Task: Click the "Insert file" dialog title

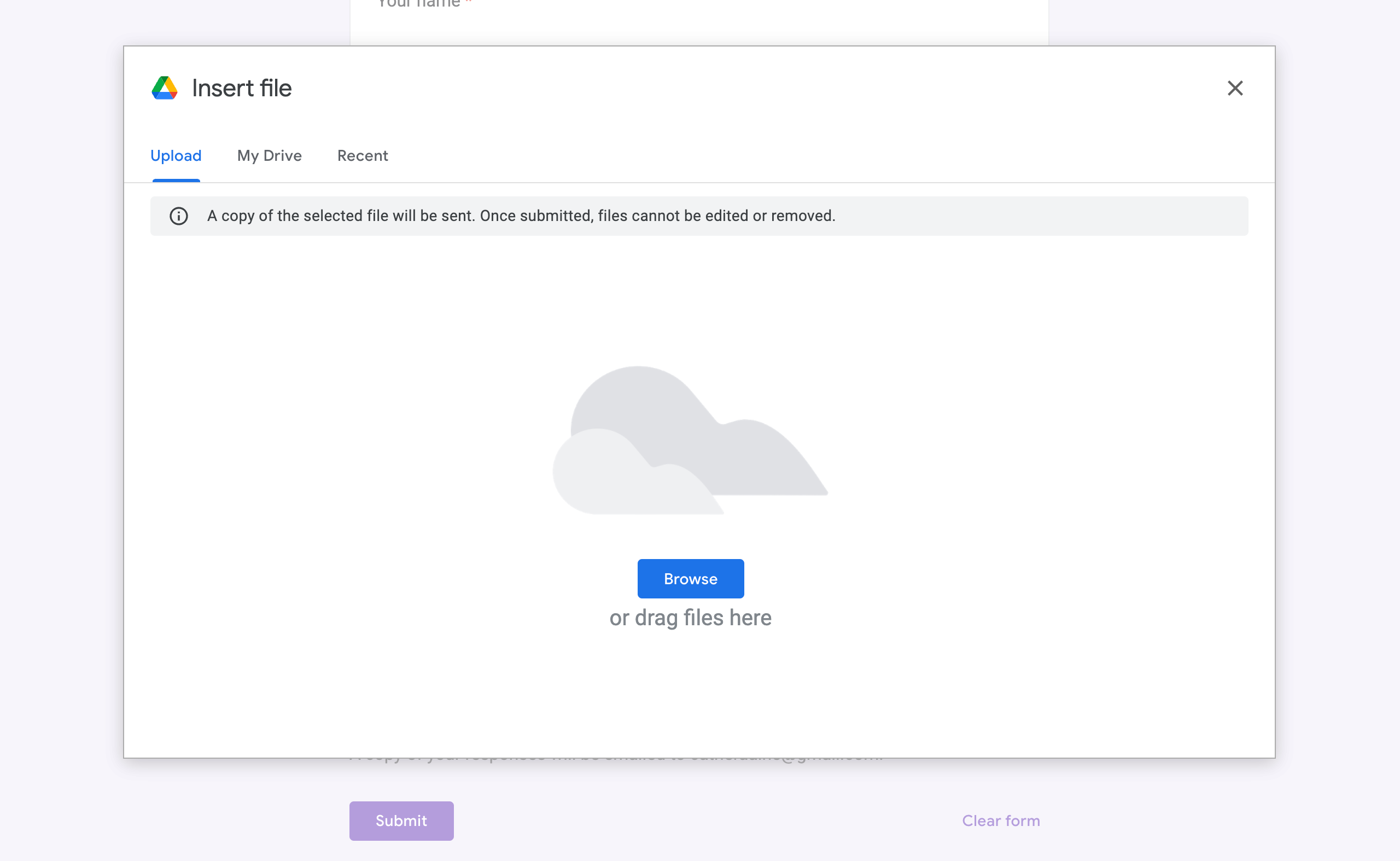Action: coord(241,88)
